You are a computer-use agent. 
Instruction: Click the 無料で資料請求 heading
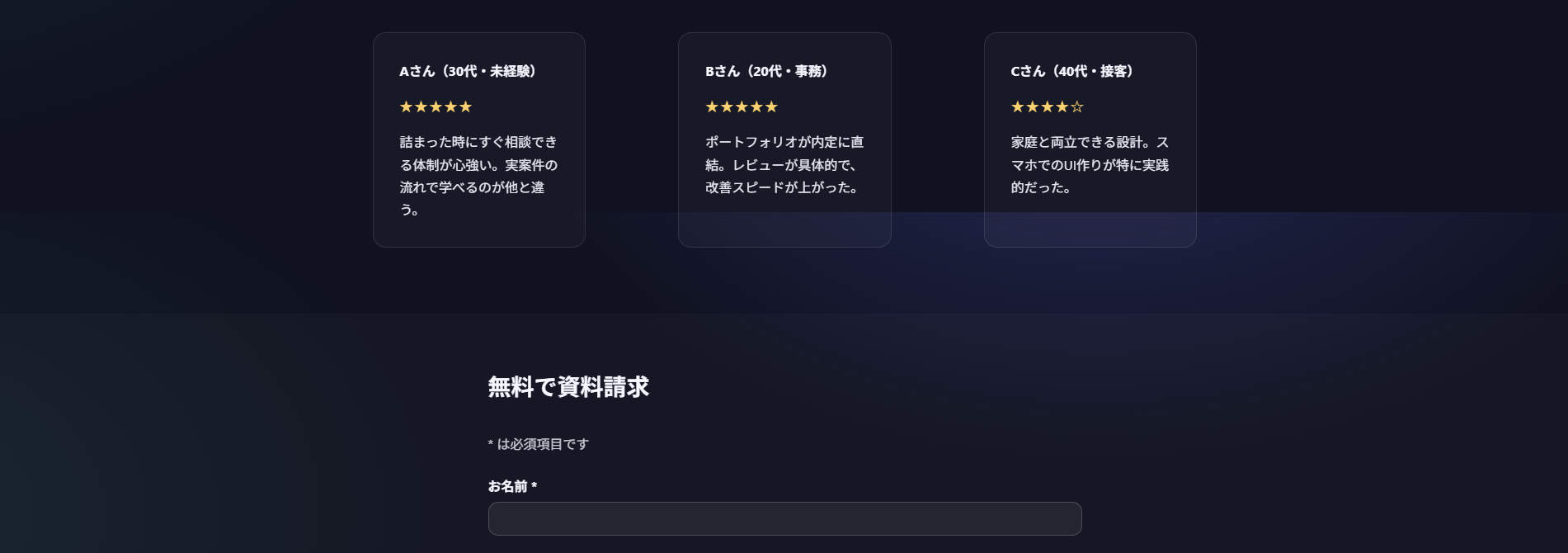(568, 387)
